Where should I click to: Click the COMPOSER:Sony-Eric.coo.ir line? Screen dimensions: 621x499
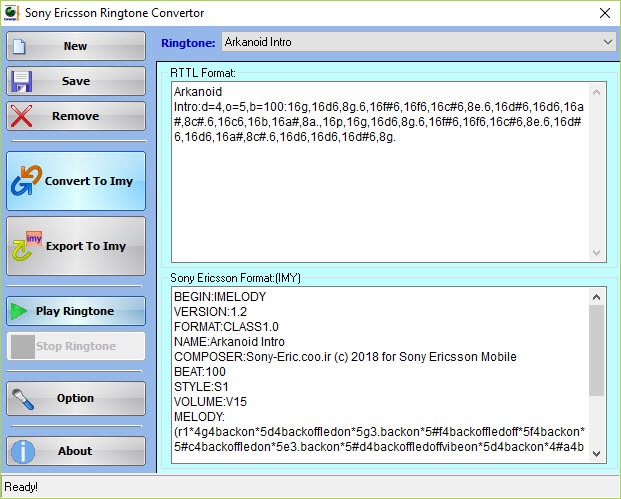tap(345, 357)
